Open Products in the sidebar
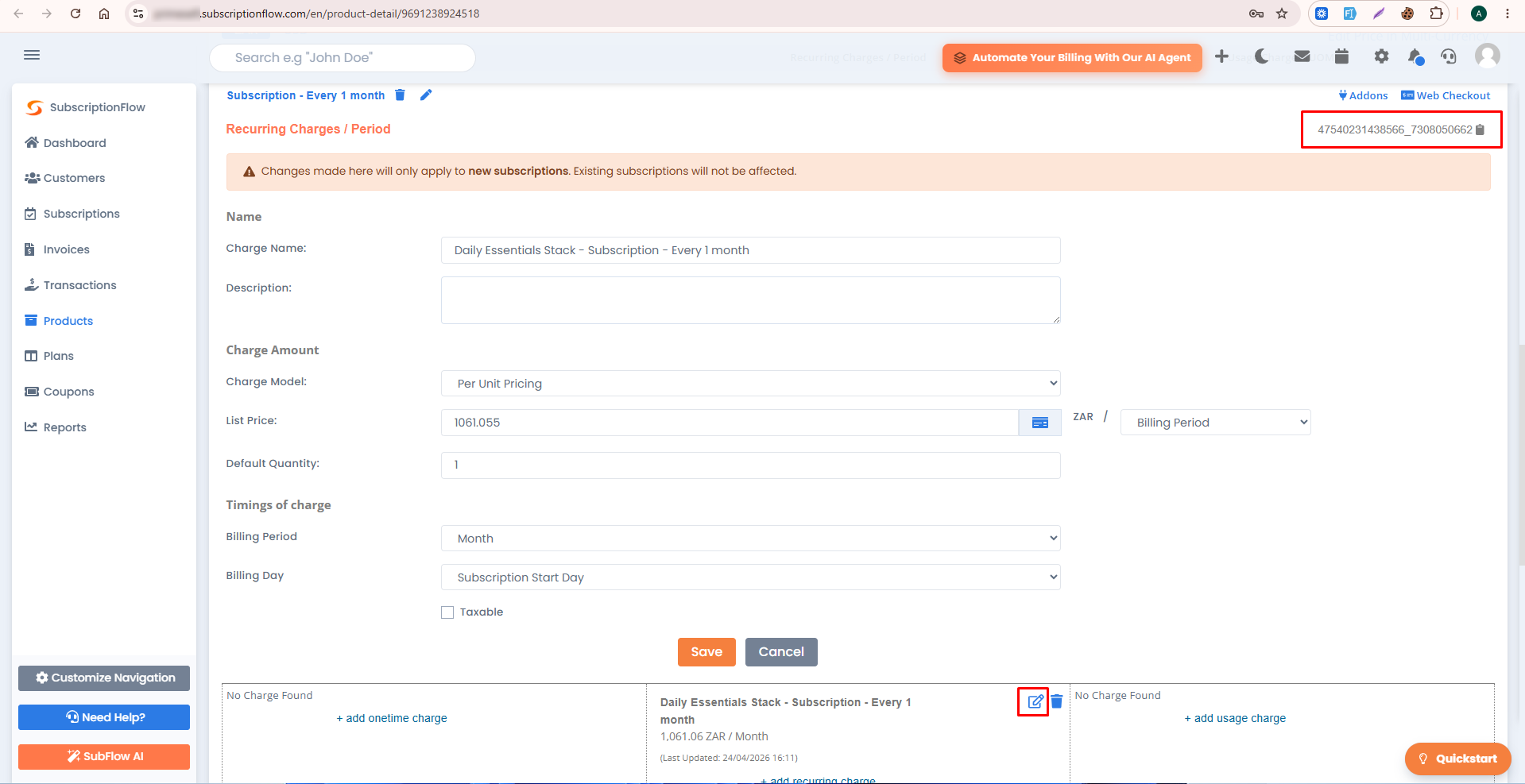1525x784 pixels. click(x=68, y=321)
